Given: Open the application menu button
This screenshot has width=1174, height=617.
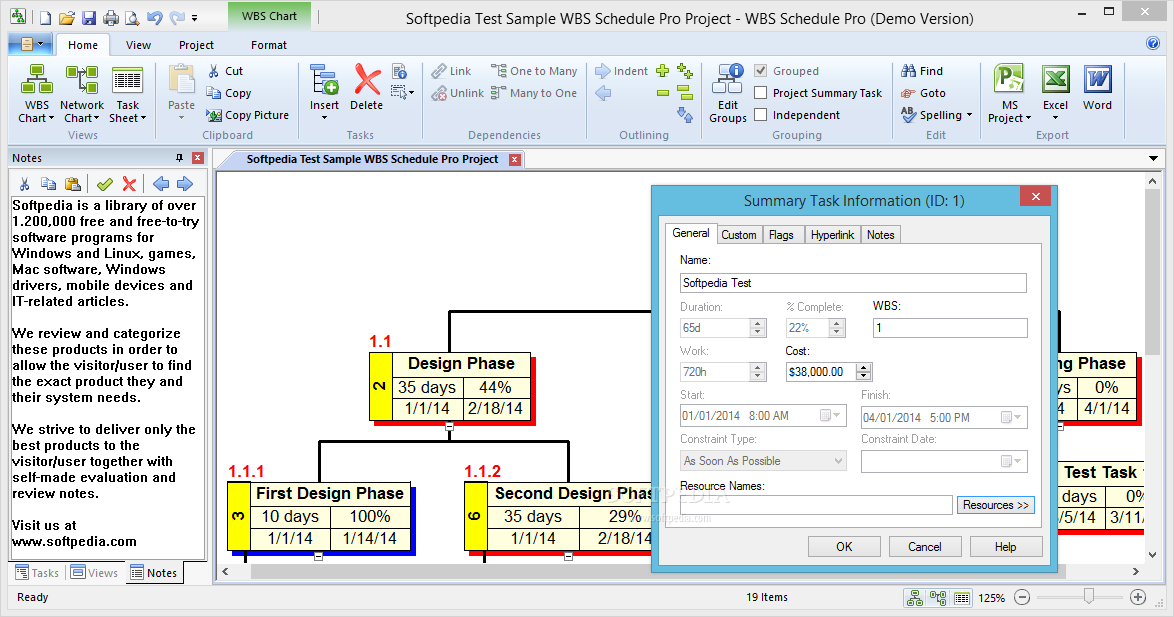Looking at the screenshot, I should coord(31,44).
